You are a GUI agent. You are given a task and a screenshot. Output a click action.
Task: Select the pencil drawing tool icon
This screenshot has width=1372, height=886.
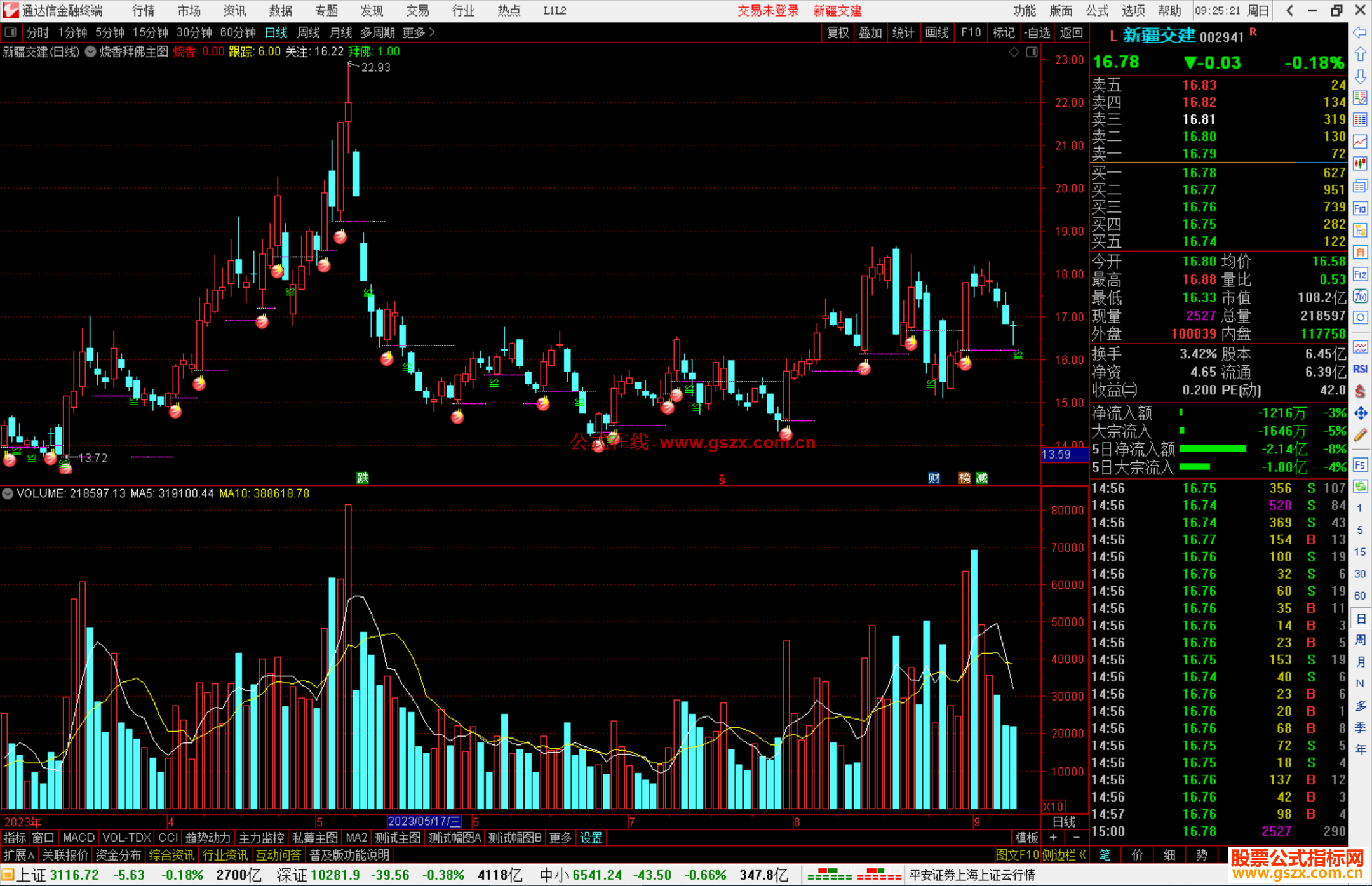pos(1360,435)
